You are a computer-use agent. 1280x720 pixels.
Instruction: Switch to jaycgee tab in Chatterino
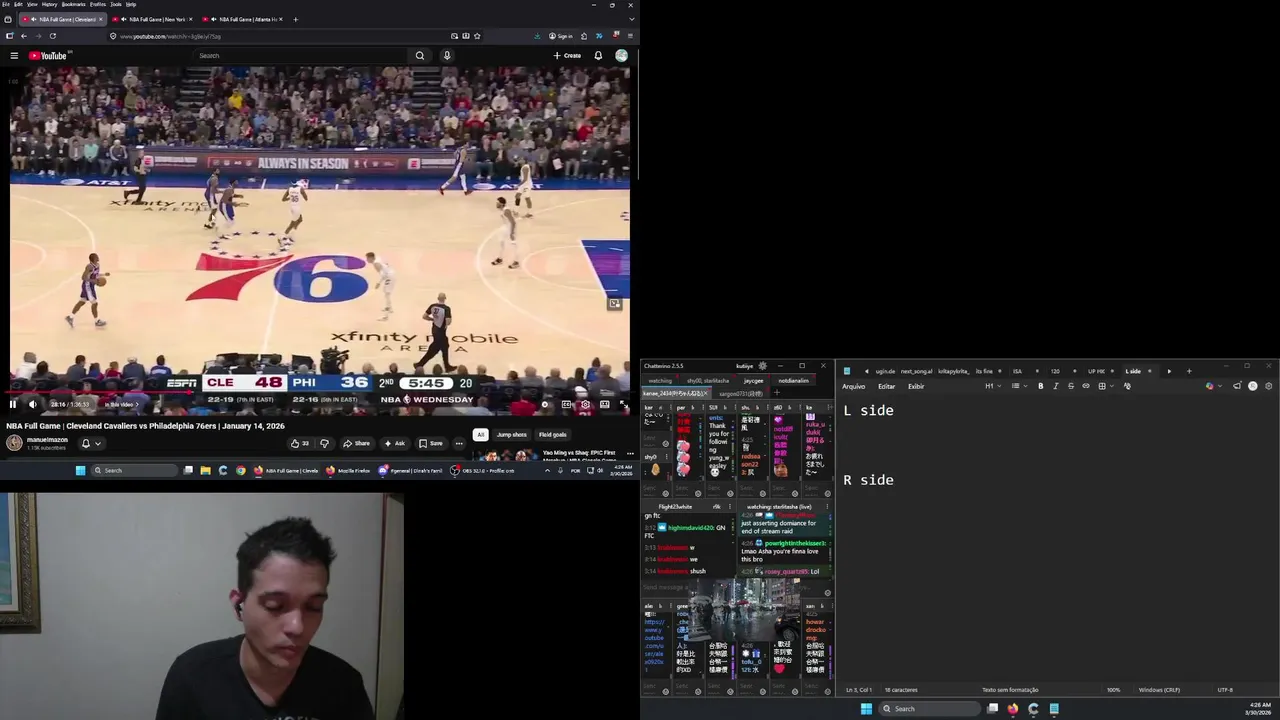click(753, 380)
